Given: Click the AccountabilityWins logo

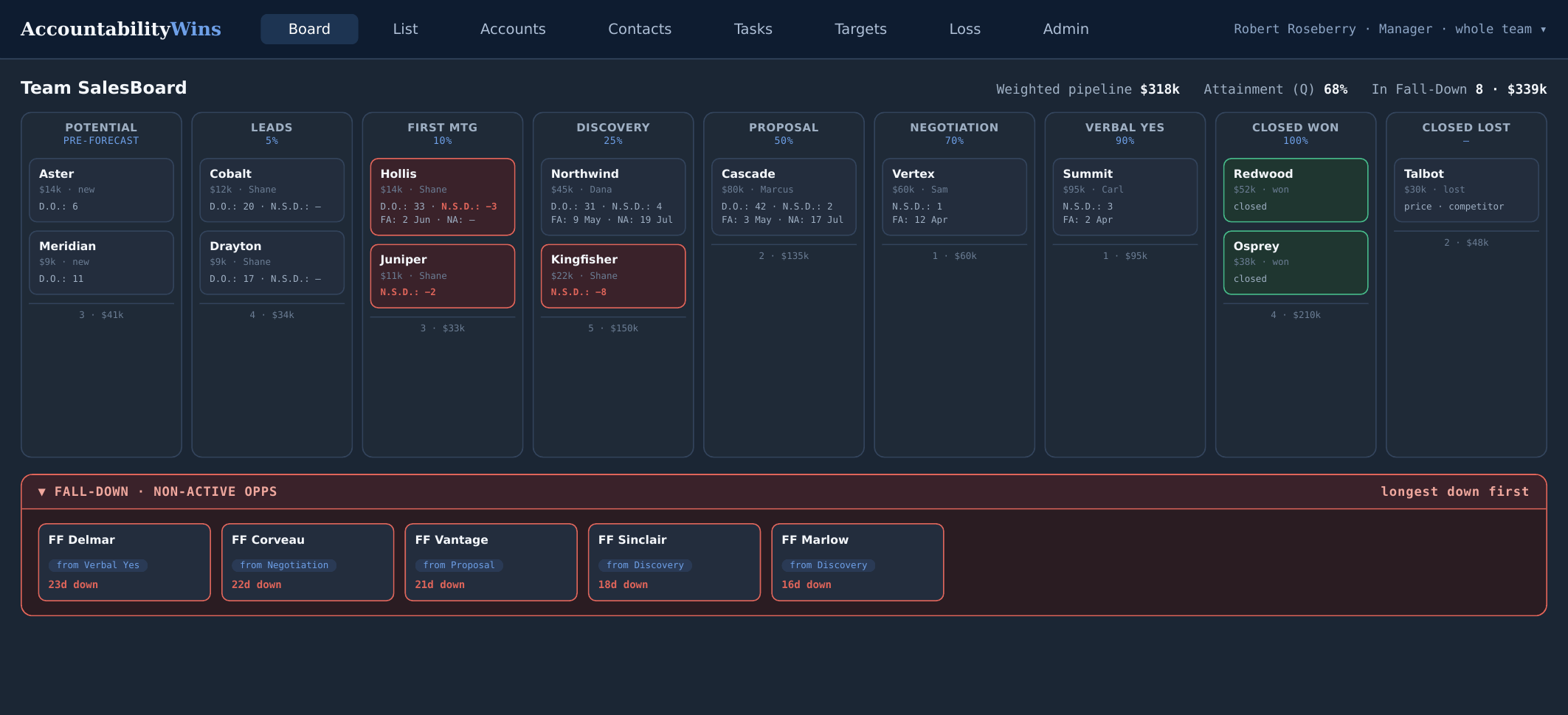Looking at the screenshot, I should [x=120, y=29].
